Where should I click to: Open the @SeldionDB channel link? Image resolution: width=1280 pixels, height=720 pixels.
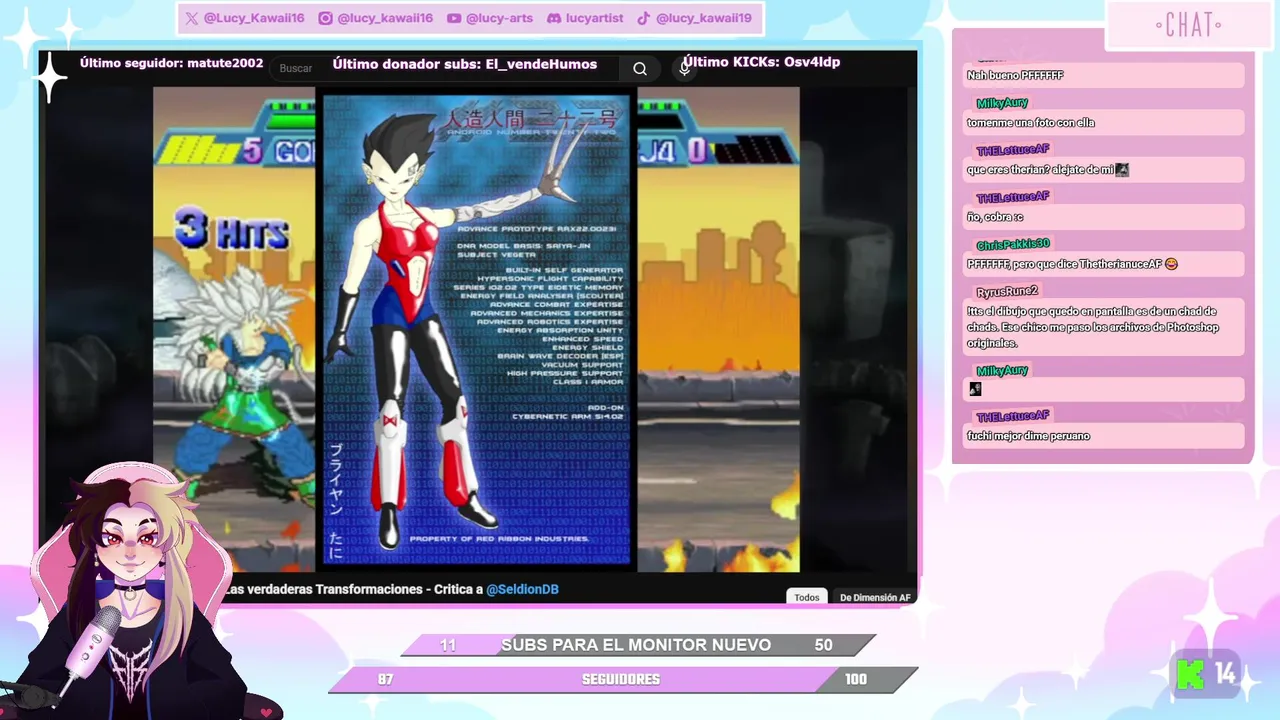(x=522, y=589)
